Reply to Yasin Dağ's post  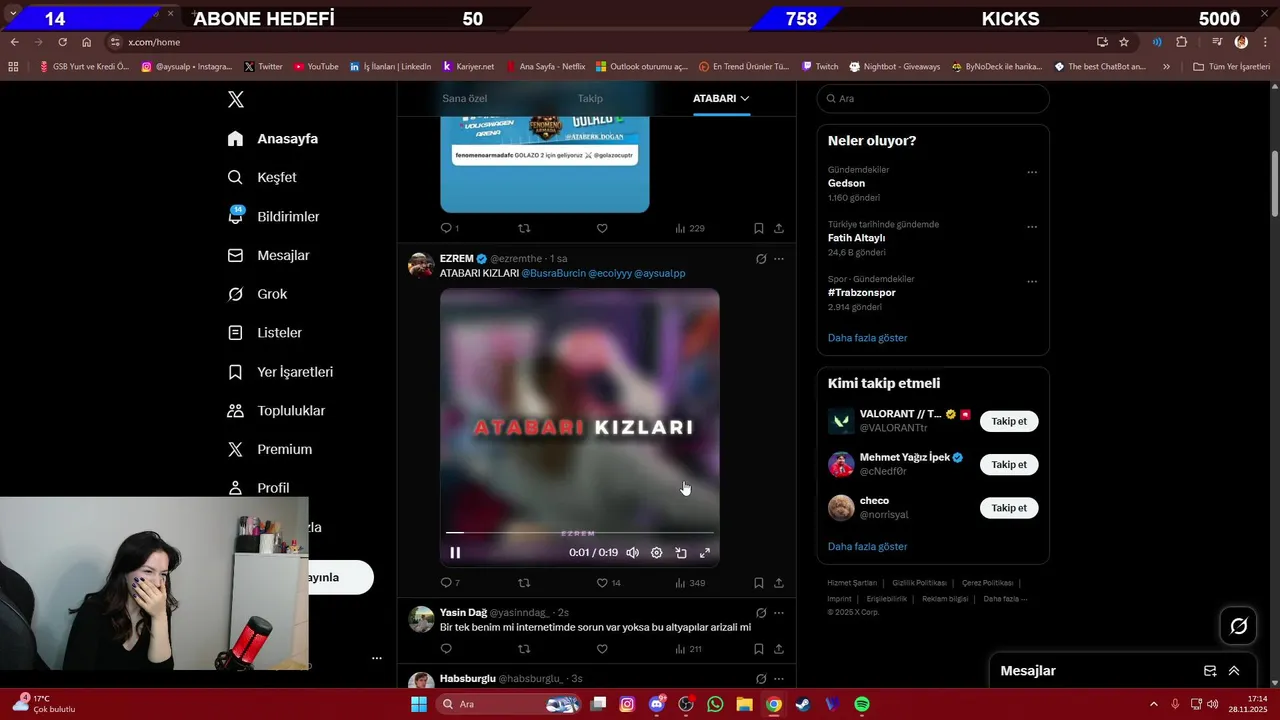point(446,649)
